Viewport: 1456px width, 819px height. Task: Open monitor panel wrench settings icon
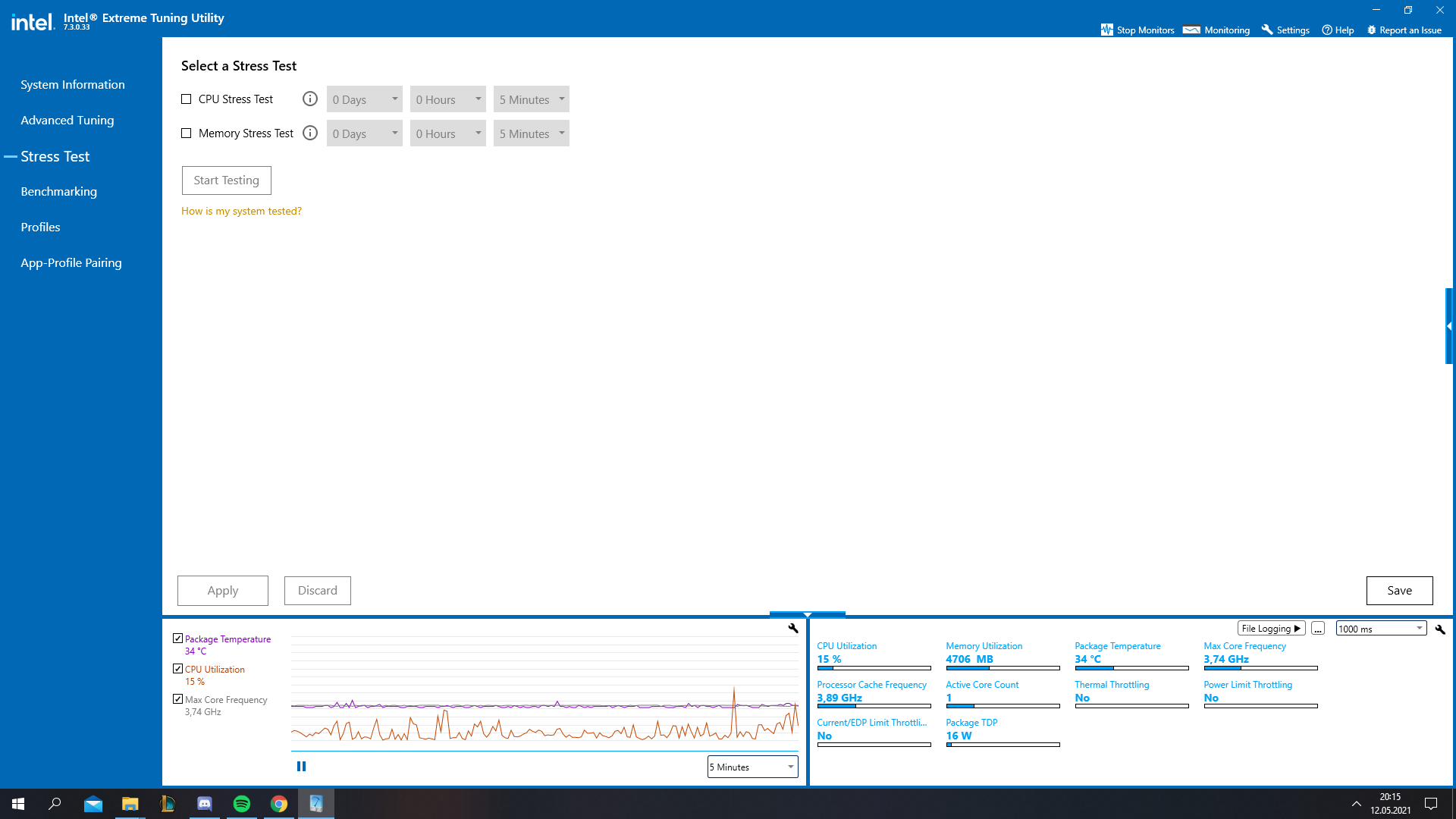point(1440,629)
